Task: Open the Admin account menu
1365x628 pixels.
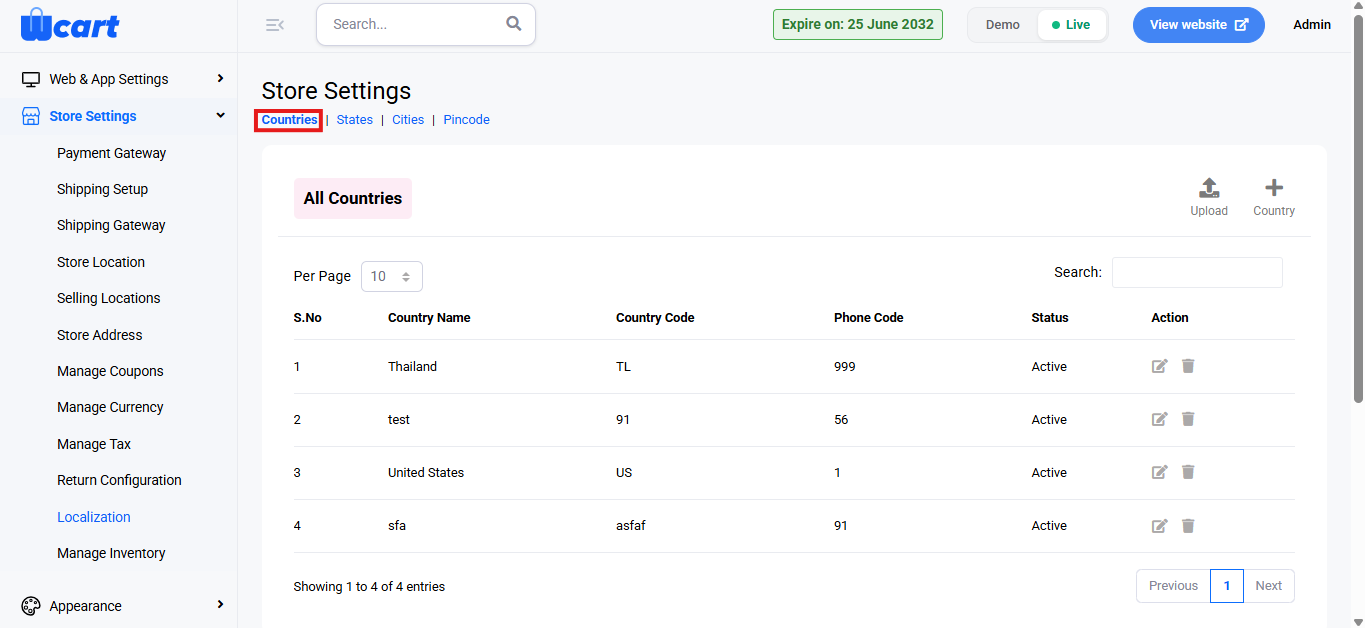Action: click(1312, 25)
